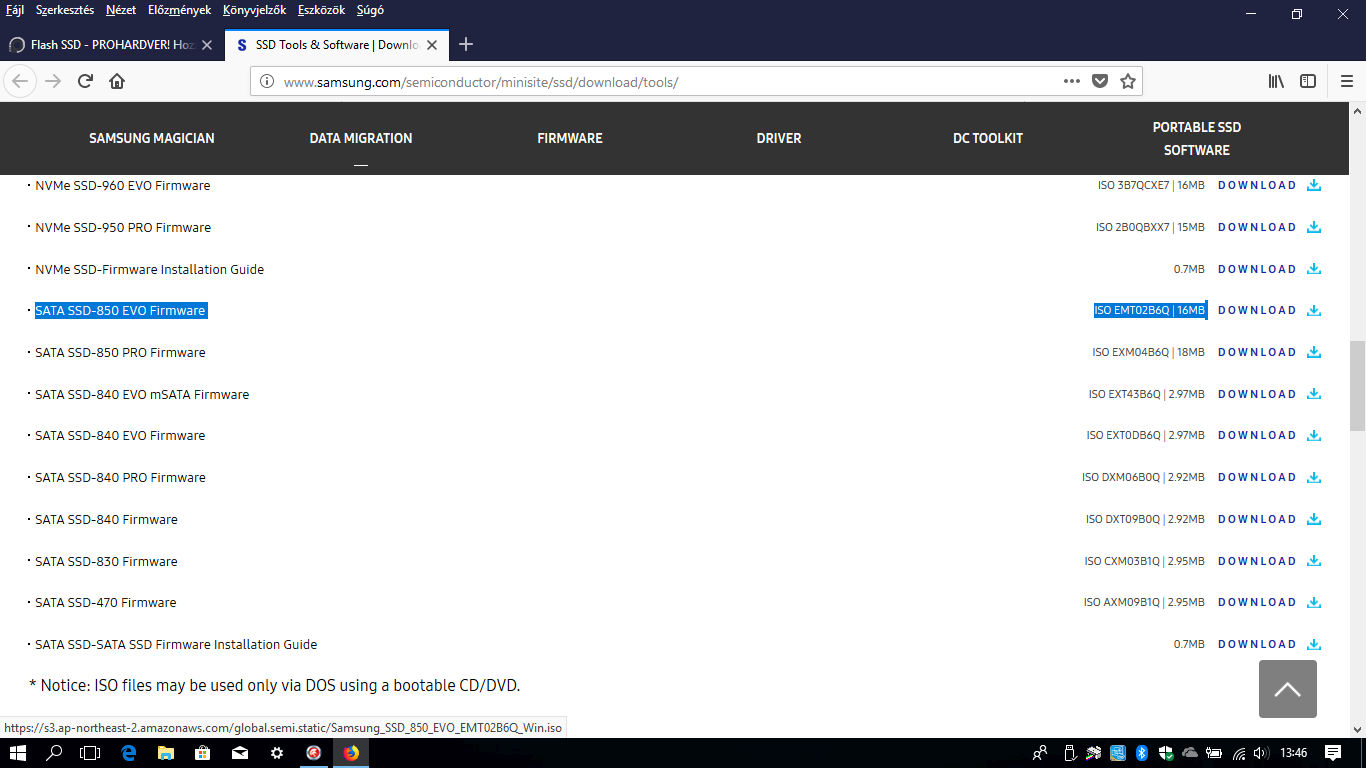Screen dimensions: 1366x768
Task: Open Windows taskbar search
Action: coord(55,753)
